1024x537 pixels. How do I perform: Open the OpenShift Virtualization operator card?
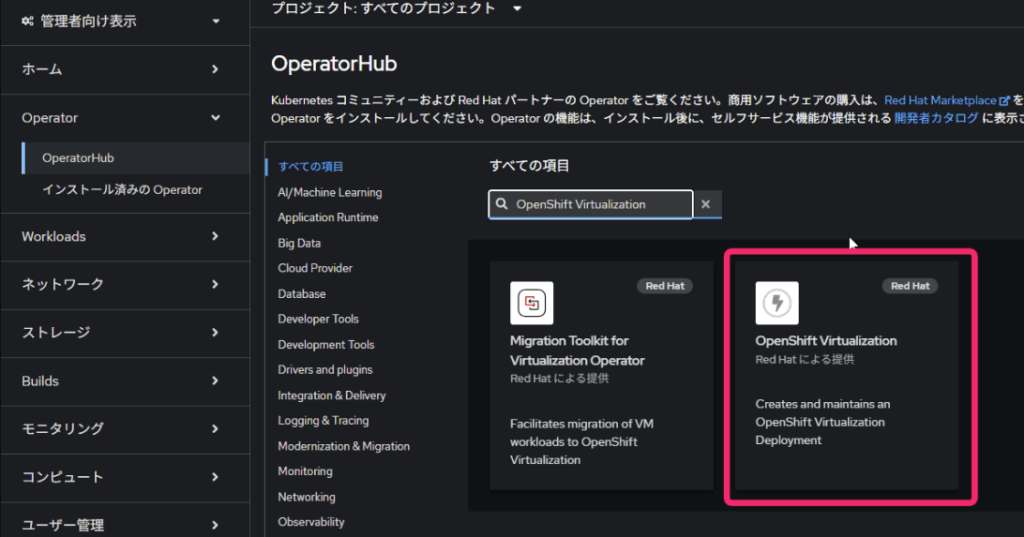coord(847,376)
